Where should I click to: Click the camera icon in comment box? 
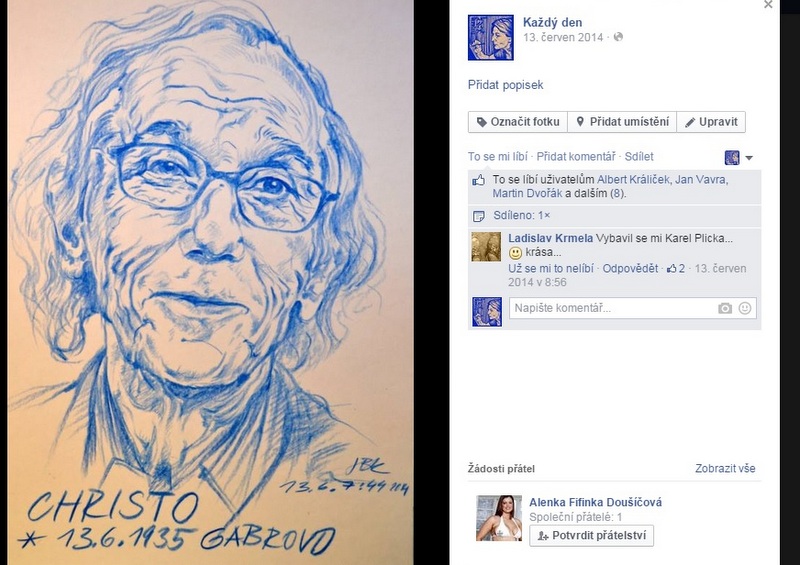click(x=724, y=308)
